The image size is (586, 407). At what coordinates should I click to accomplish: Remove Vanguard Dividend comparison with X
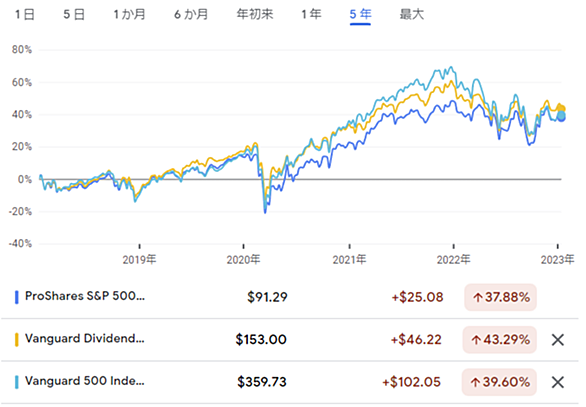coord(558,340)
